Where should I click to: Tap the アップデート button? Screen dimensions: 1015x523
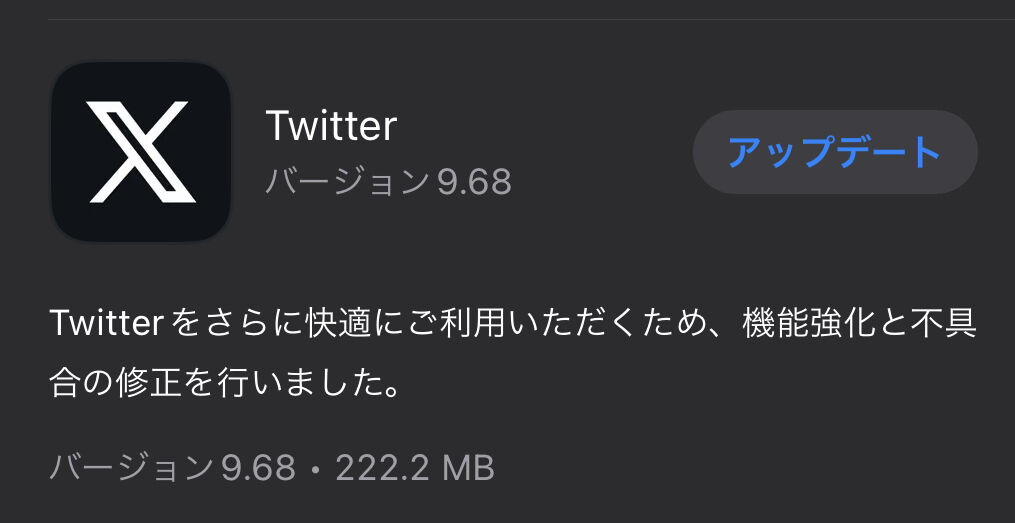pyautogui.click(x=834, y=152)
